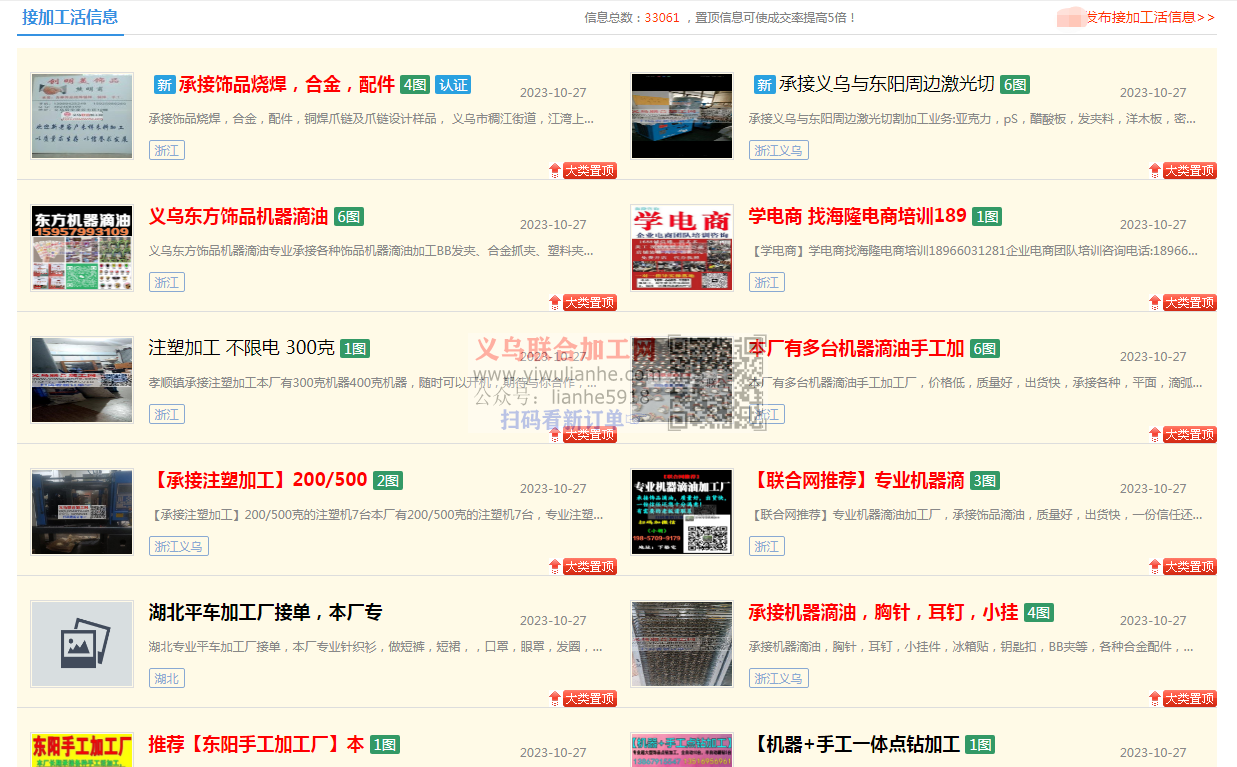Screen dimensions: 1237x767
Task: Open listing 【机器+手工一体点钻加工
Action: (854, 745)
